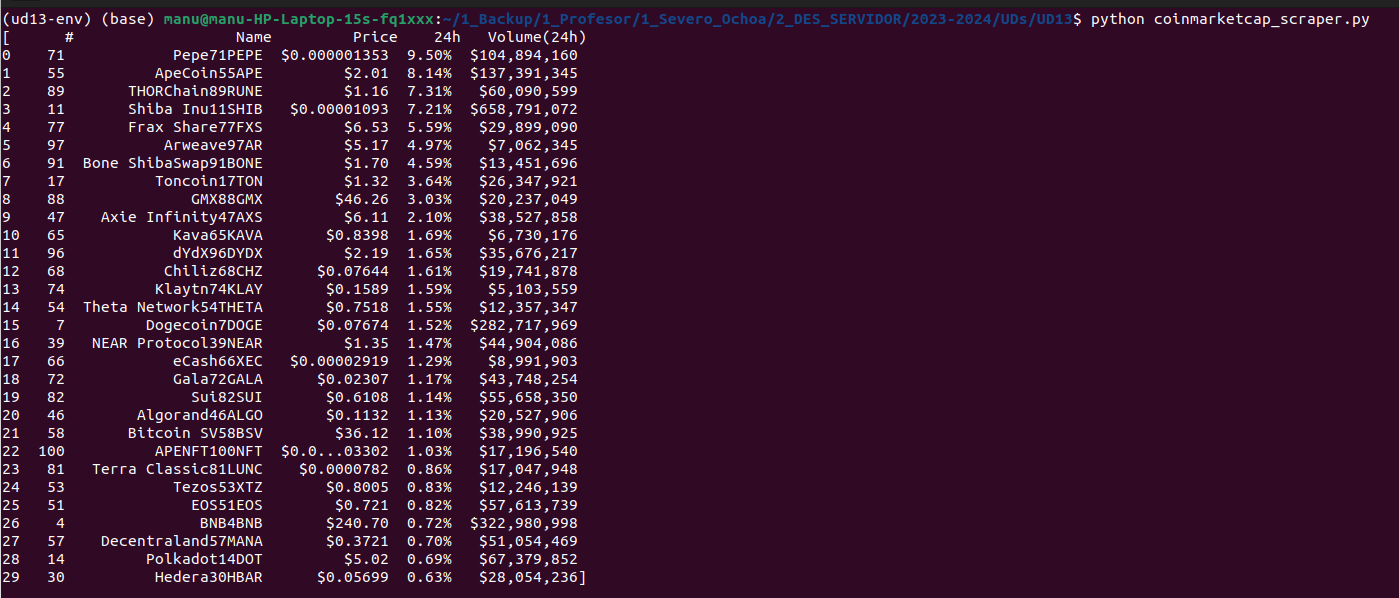Click the Bitcoin SV58BSV entry
Screen dimensions: 1399x598
pyautogui.click(x=195, y=433)
